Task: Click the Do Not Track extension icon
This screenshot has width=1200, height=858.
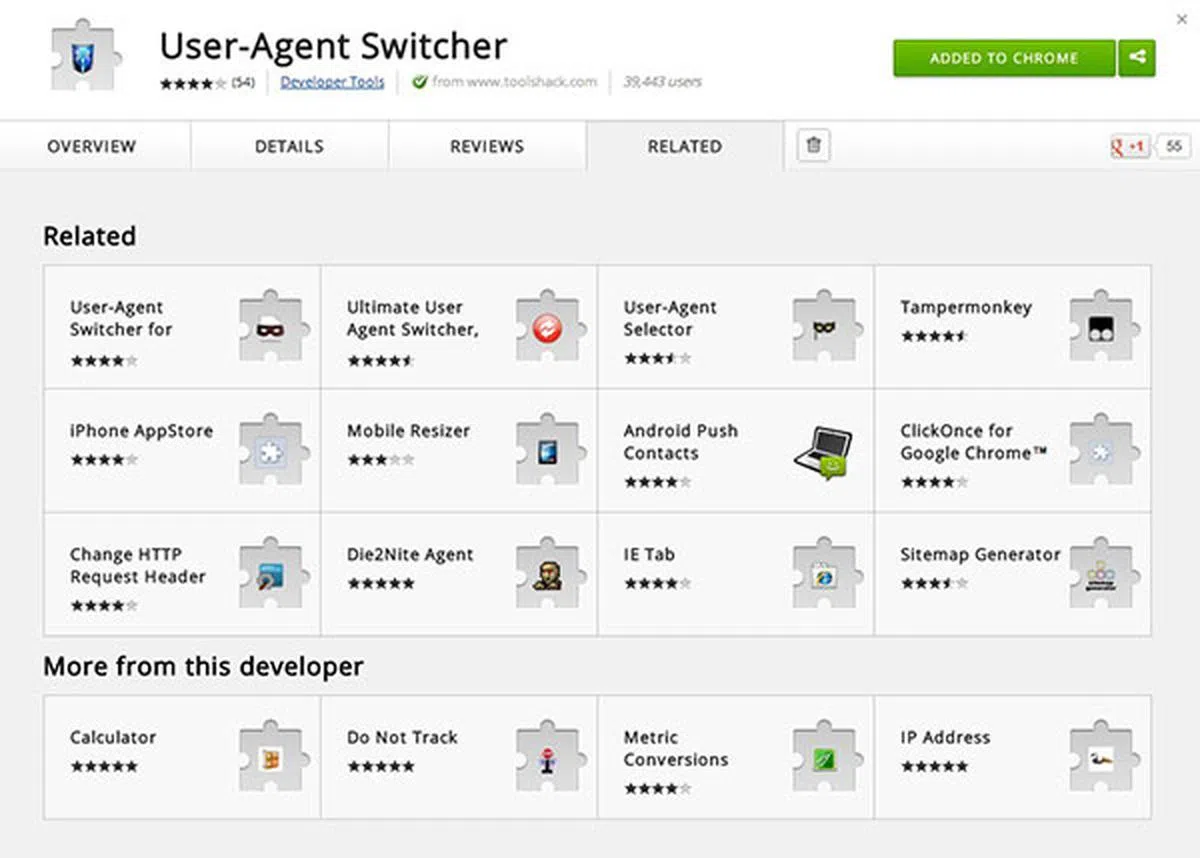Action: point(547,758)
